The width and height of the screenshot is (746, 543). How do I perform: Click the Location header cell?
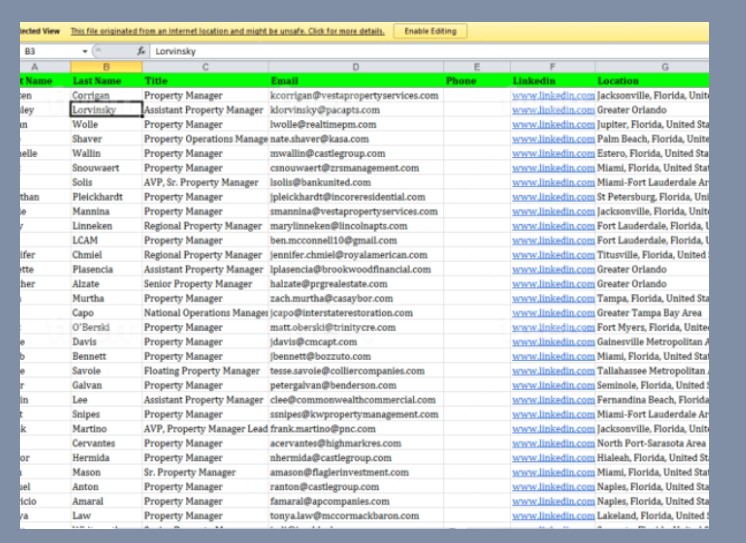pyautogui.click(x=652, y=81)
